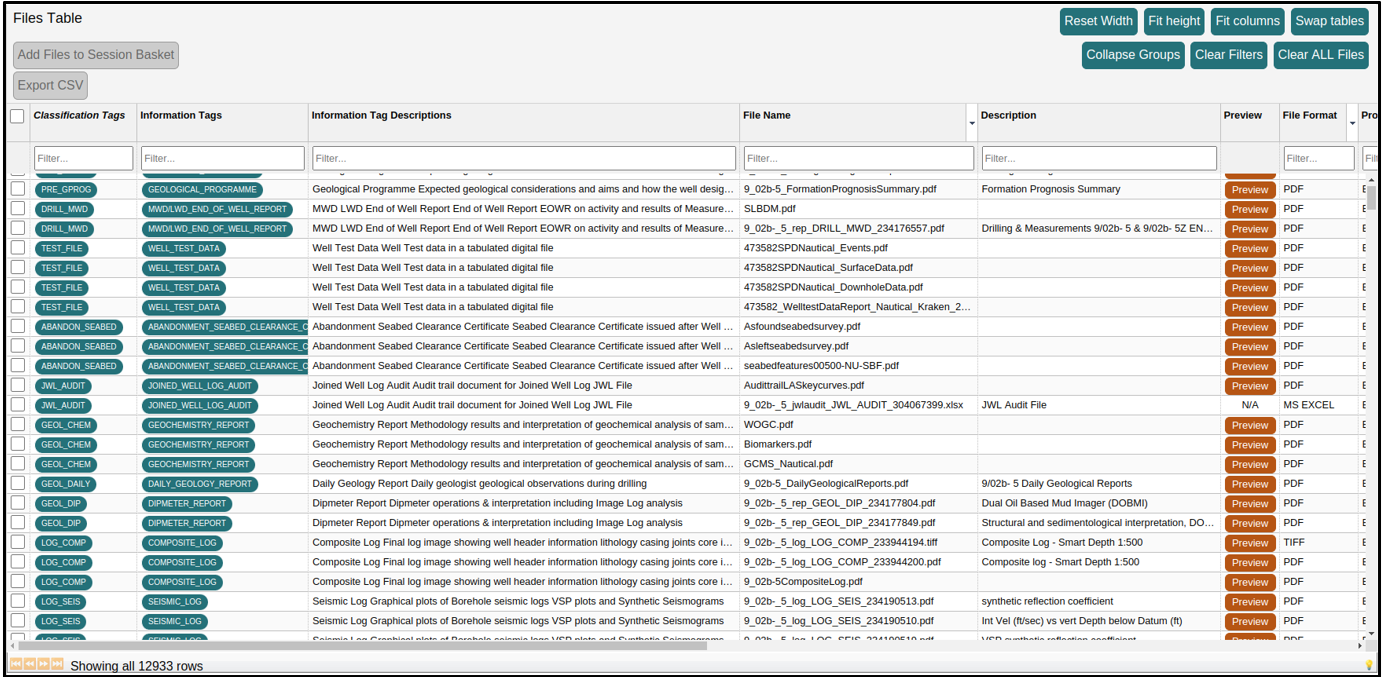This screenshot has width=1382, height=677.
Task: Click DIPMETER_REPORT tag for GEOL_DIP_234177849.pdf
Action: tap(187, 523)
